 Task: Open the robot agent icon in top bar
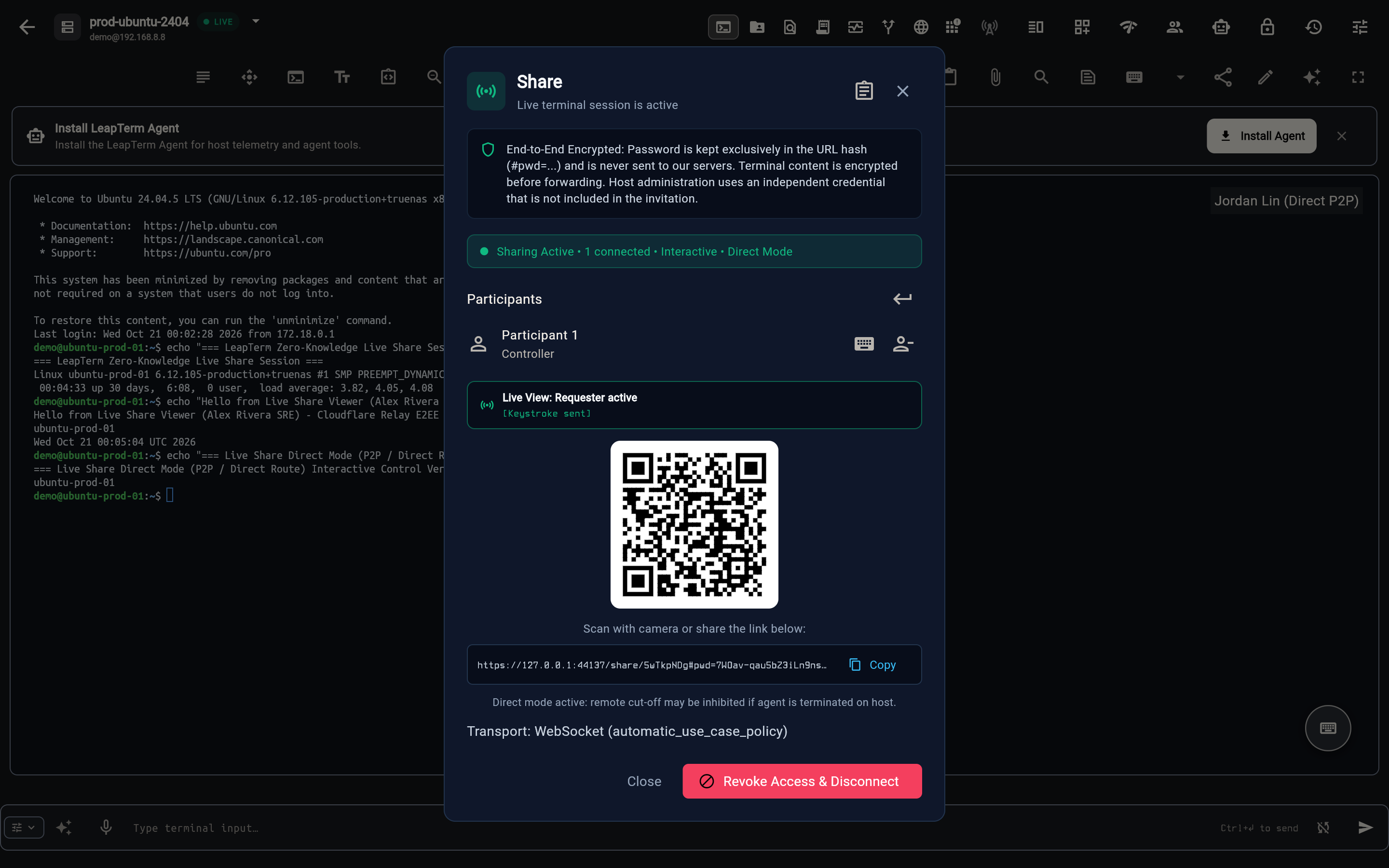click(1221, 27)
